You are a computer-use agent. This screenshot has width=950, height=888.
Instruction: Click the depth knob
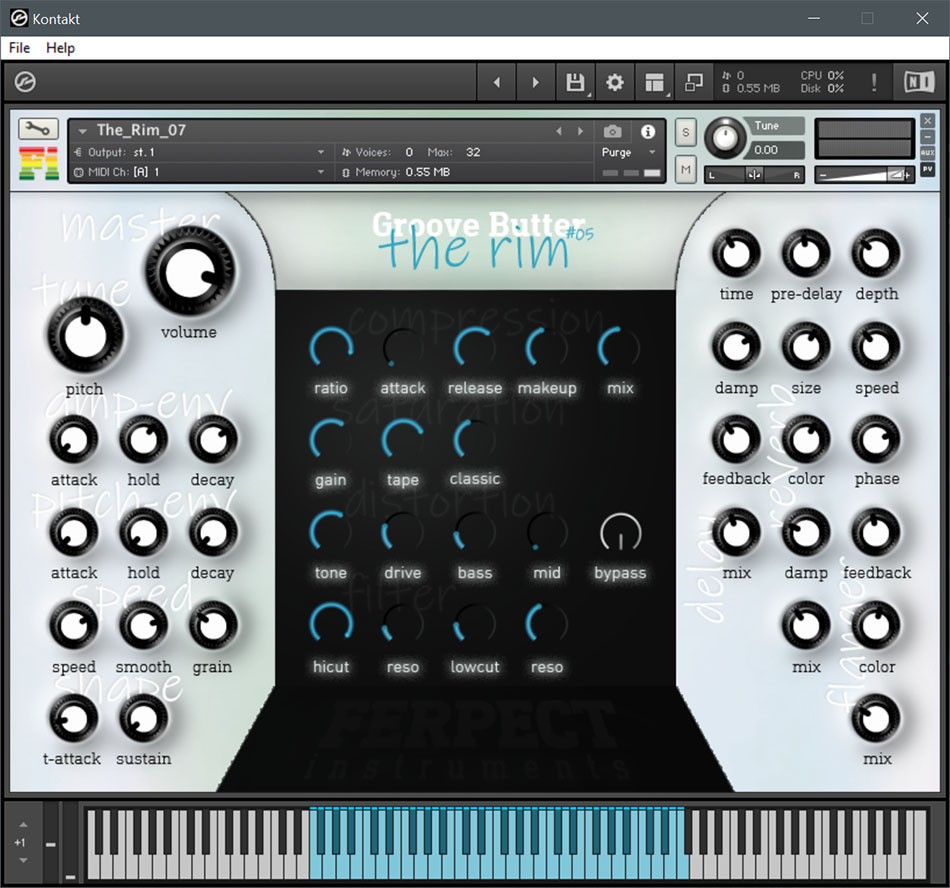tap(876, 253)
